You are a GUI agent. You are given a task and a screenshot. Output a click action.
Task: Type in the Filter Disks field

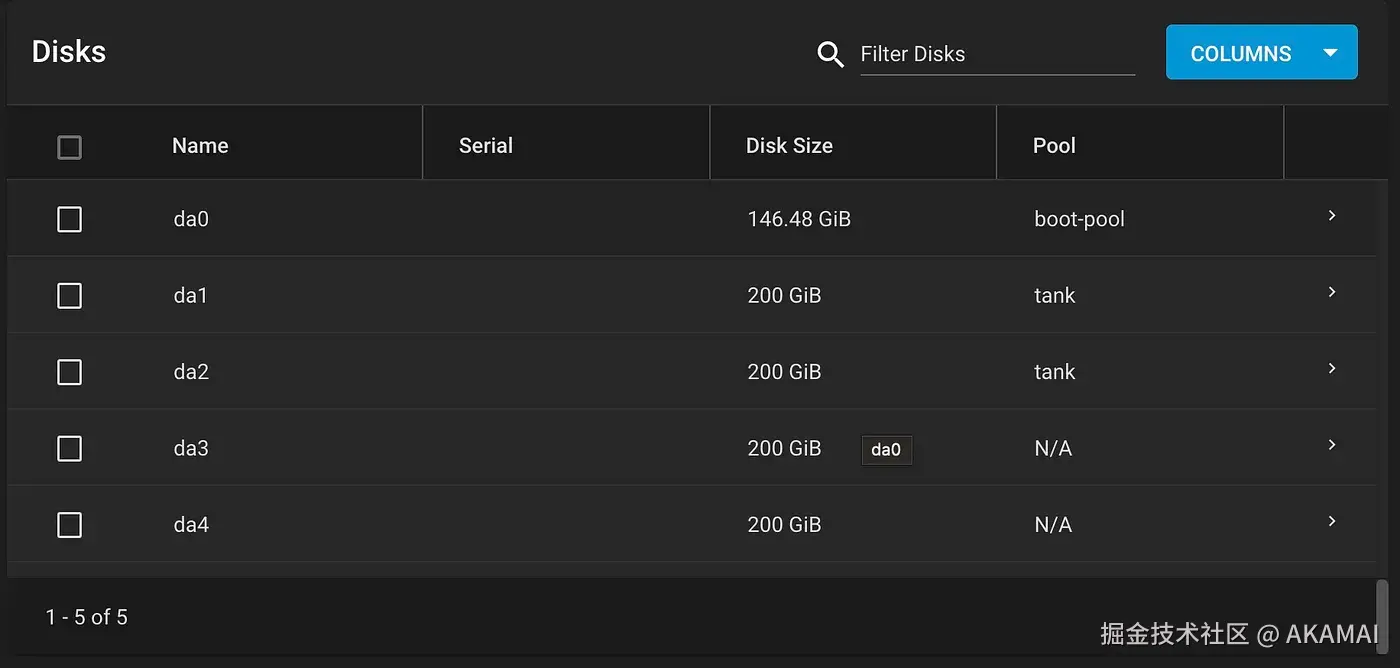(x=996, y=54)
